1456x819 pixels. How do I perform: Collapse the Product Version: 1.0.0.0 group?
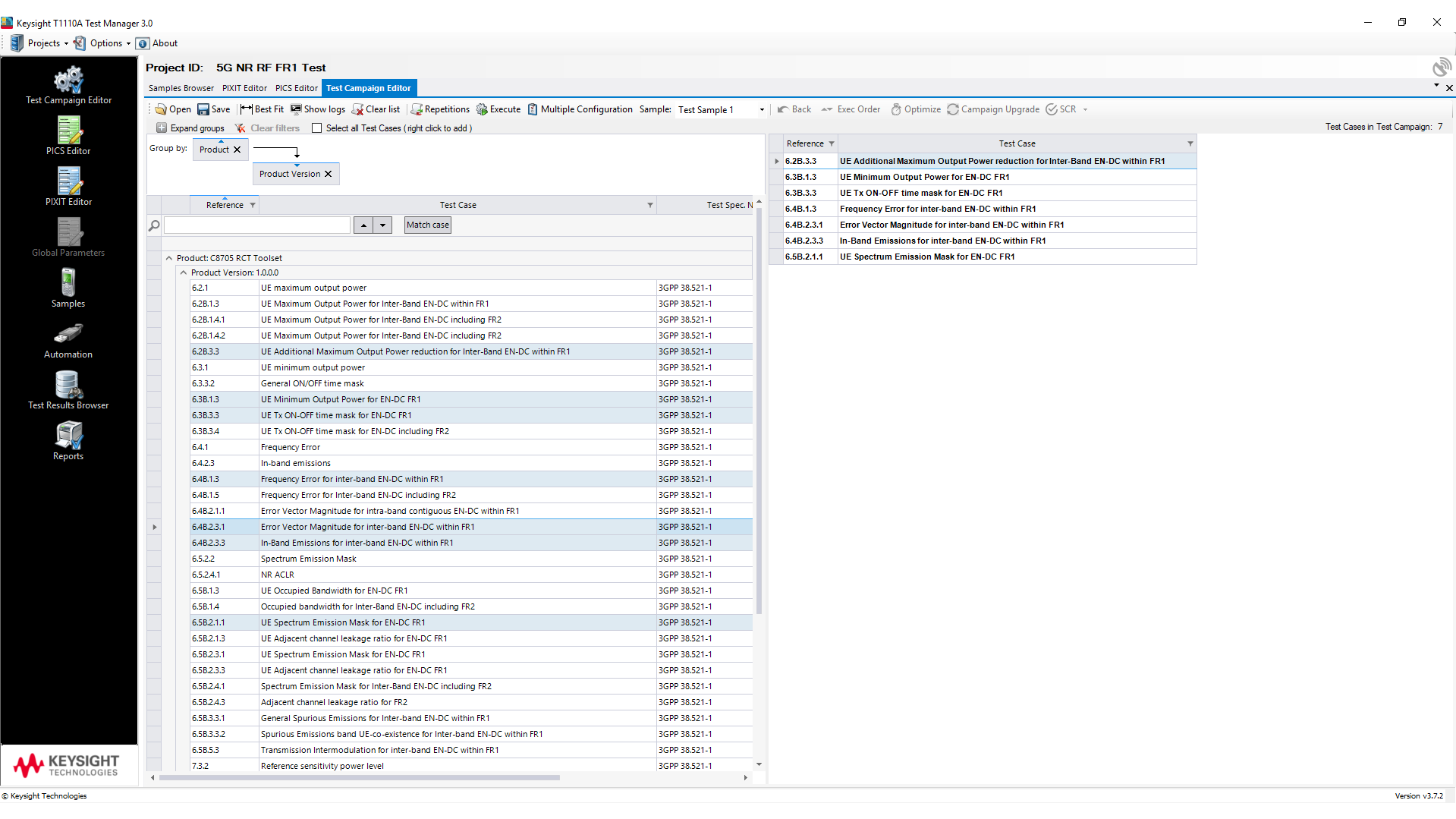(x=184, y=272)
